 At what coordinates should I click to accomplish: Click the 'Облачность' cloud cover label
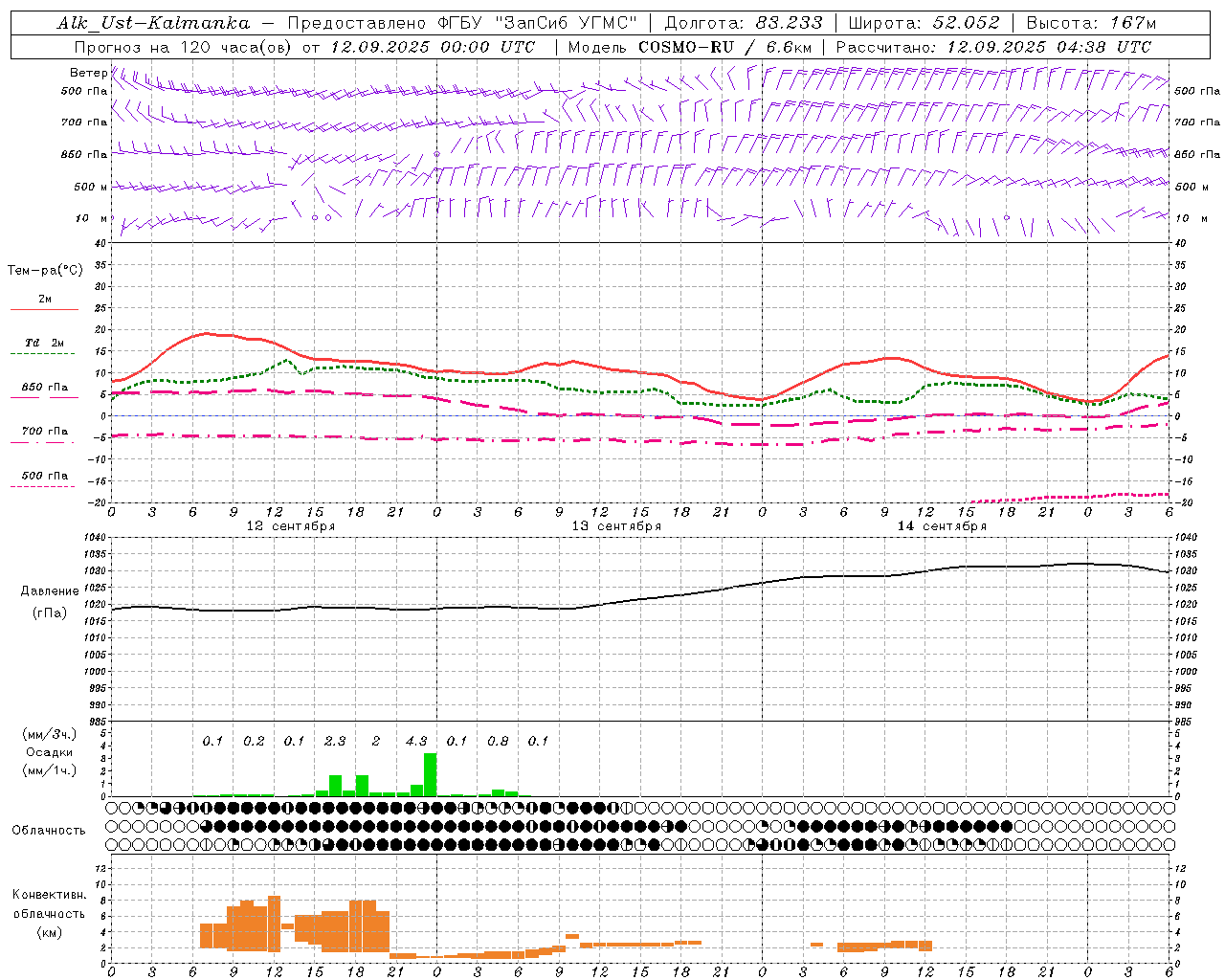49,830
